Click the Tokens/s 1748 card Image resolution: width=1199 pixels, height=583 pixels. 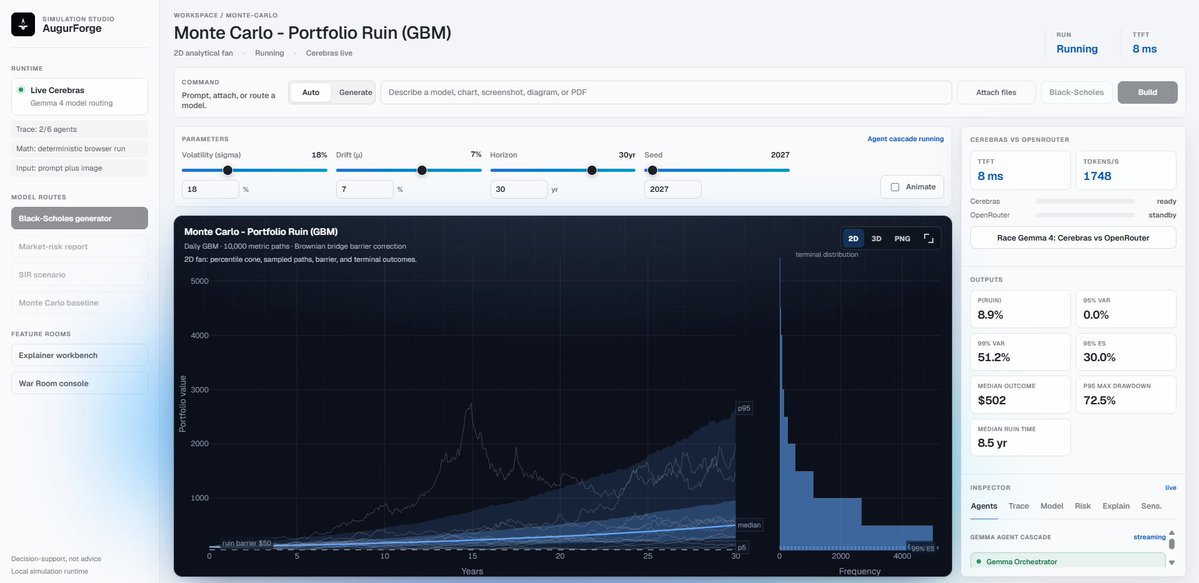point(1126,170)
